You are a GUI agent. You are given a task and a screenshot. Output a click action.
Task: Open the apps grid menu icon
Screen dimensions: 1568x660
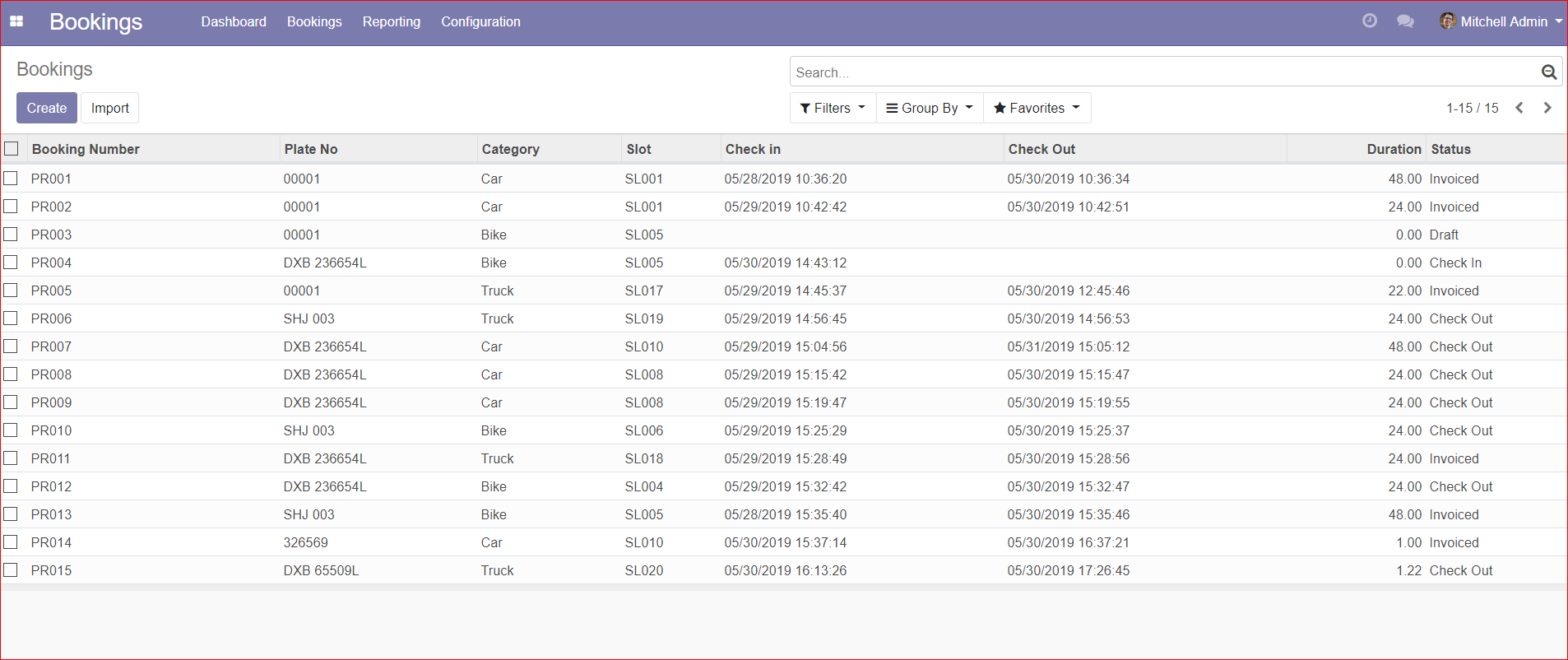[x=16, y=21]
